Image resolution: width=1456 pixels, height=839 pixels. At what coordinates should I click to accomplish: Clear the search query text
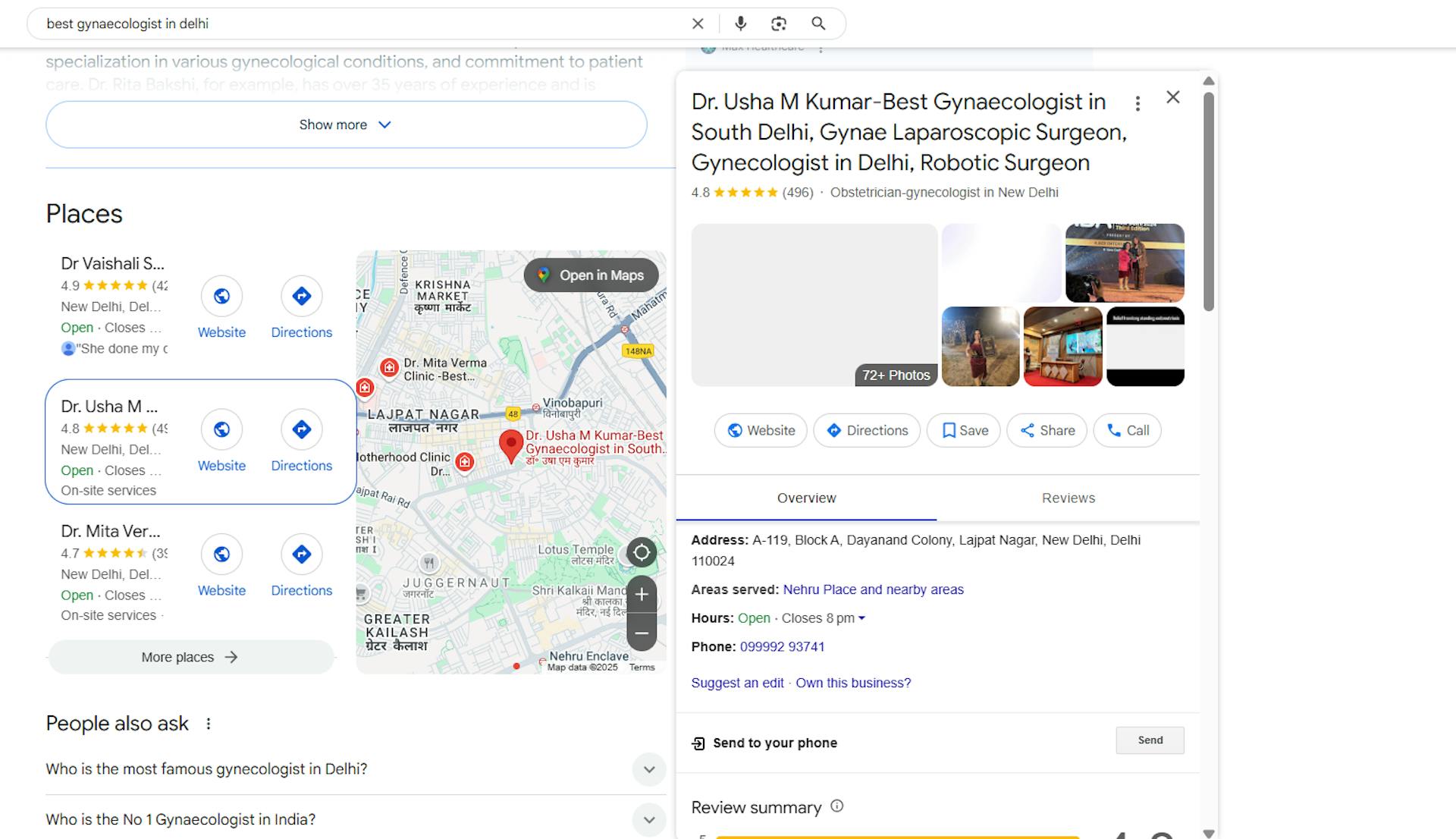(x=698, y=24)
